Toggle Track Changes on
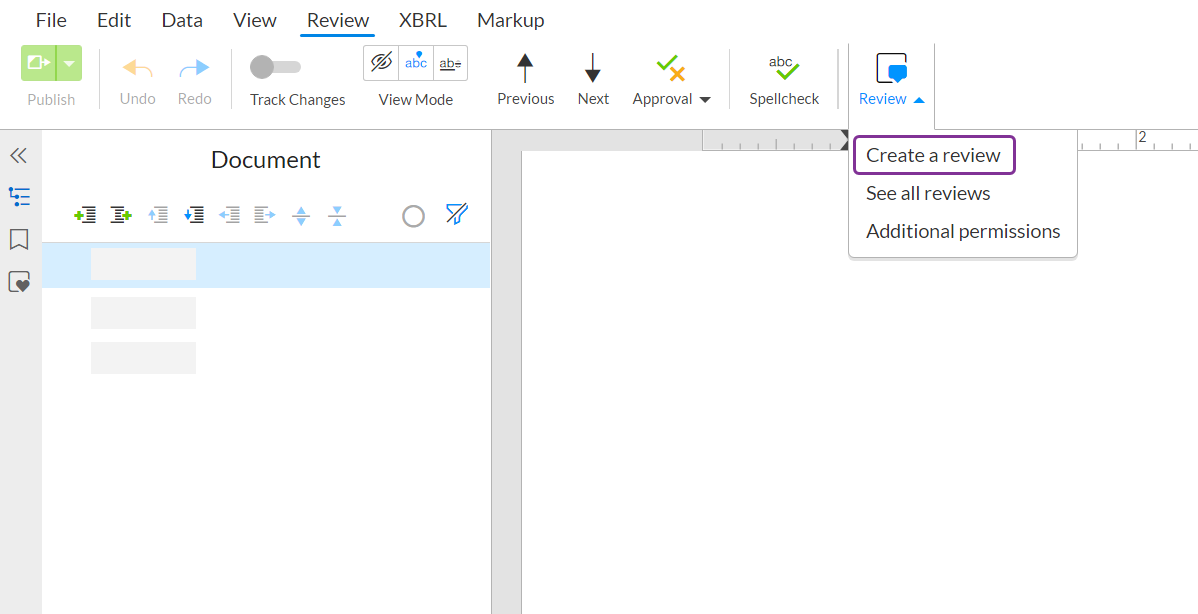1198x614 pixels. pyautogui.click(x=275, y=67)
